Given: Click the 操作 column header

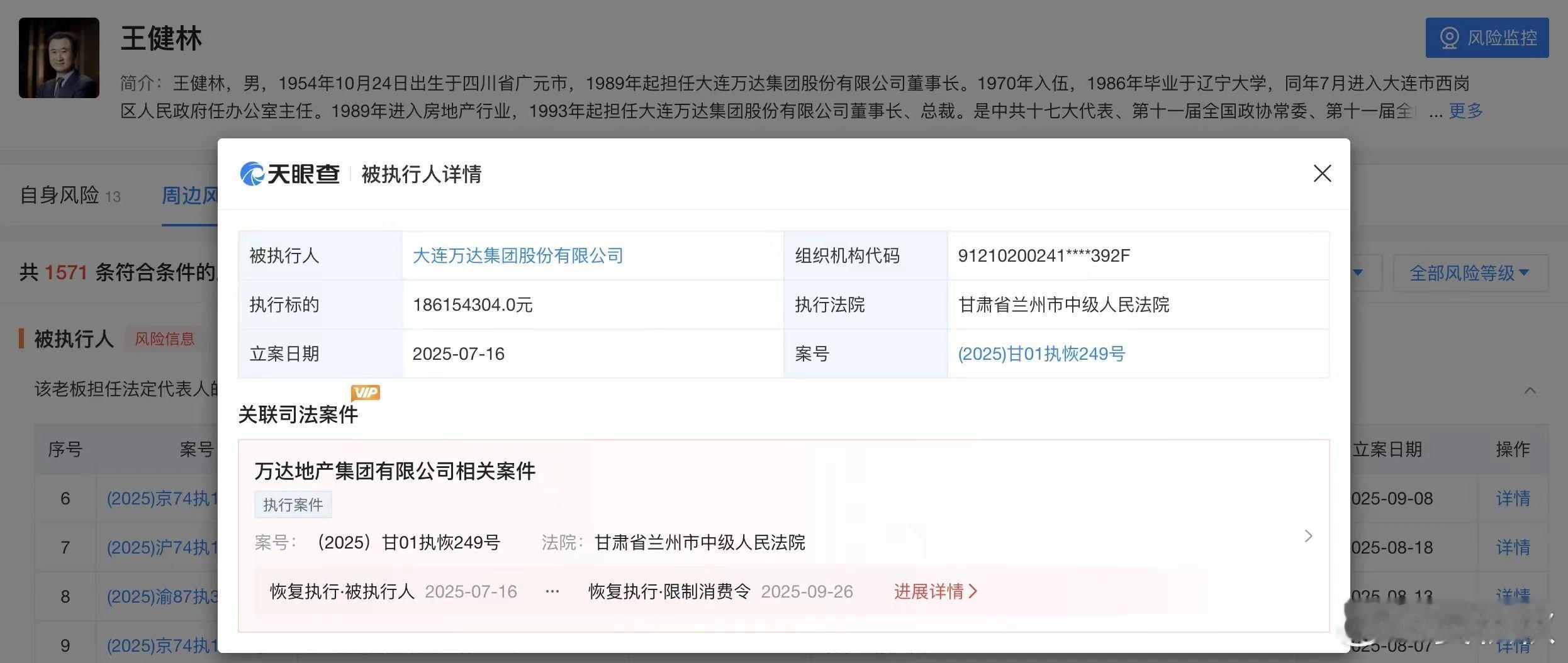Looking at the screenshot, I should (1513, 449).
